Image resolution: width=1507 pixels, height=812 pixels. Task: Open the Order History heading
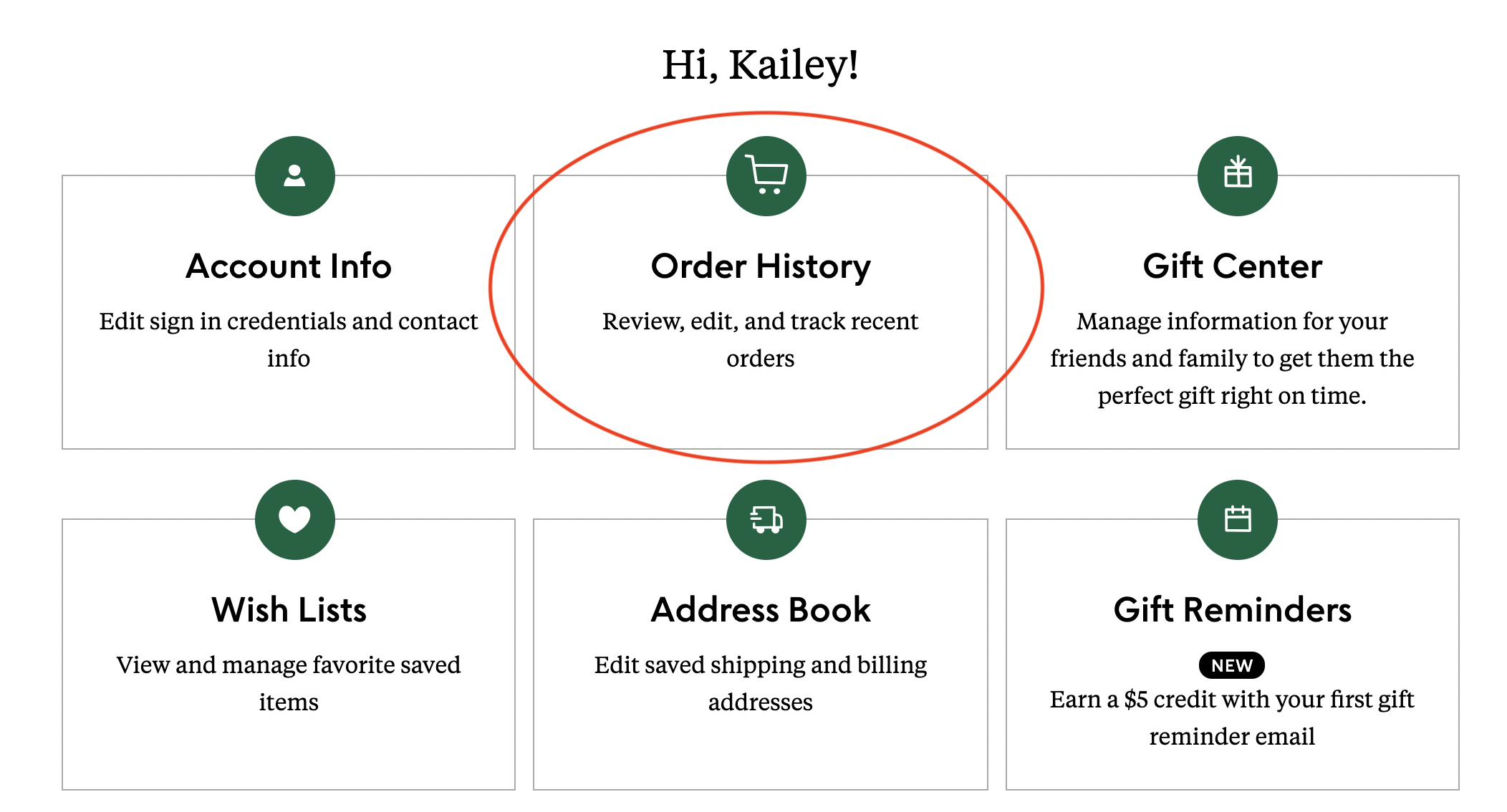761,266
